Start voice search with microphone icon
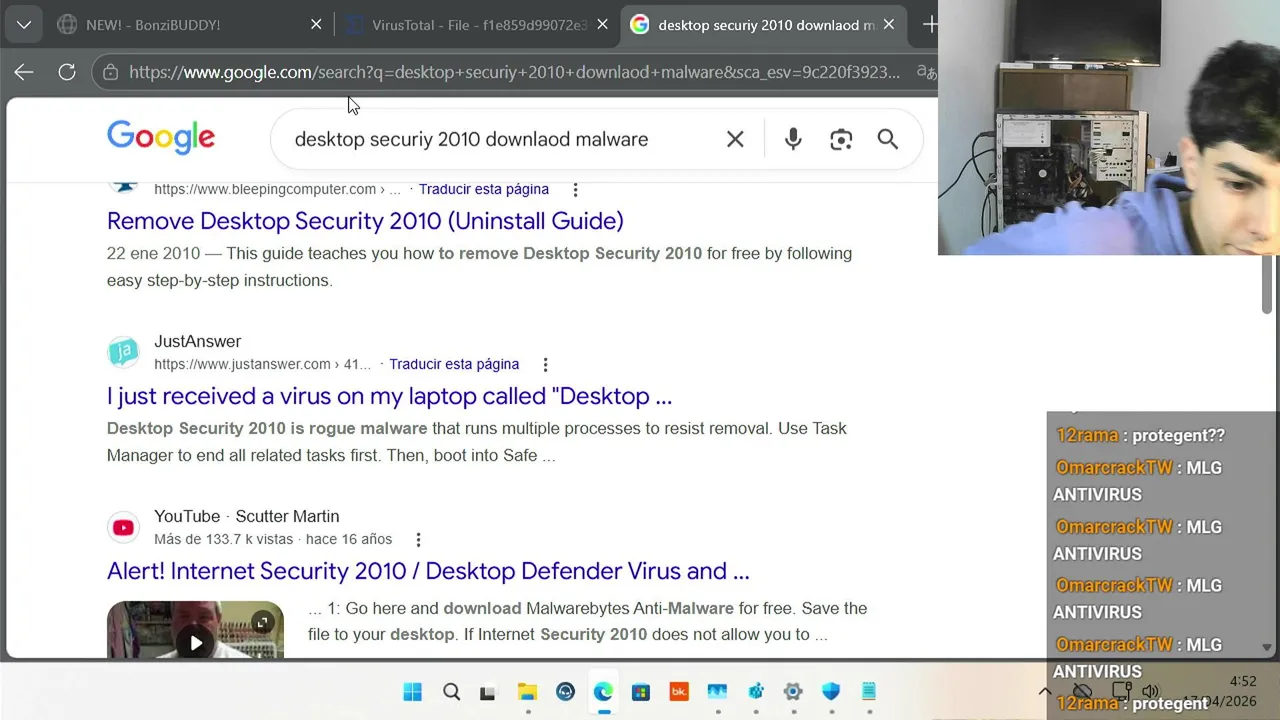The width and height of the screenshot is (1280, 720). pos(793,139)
